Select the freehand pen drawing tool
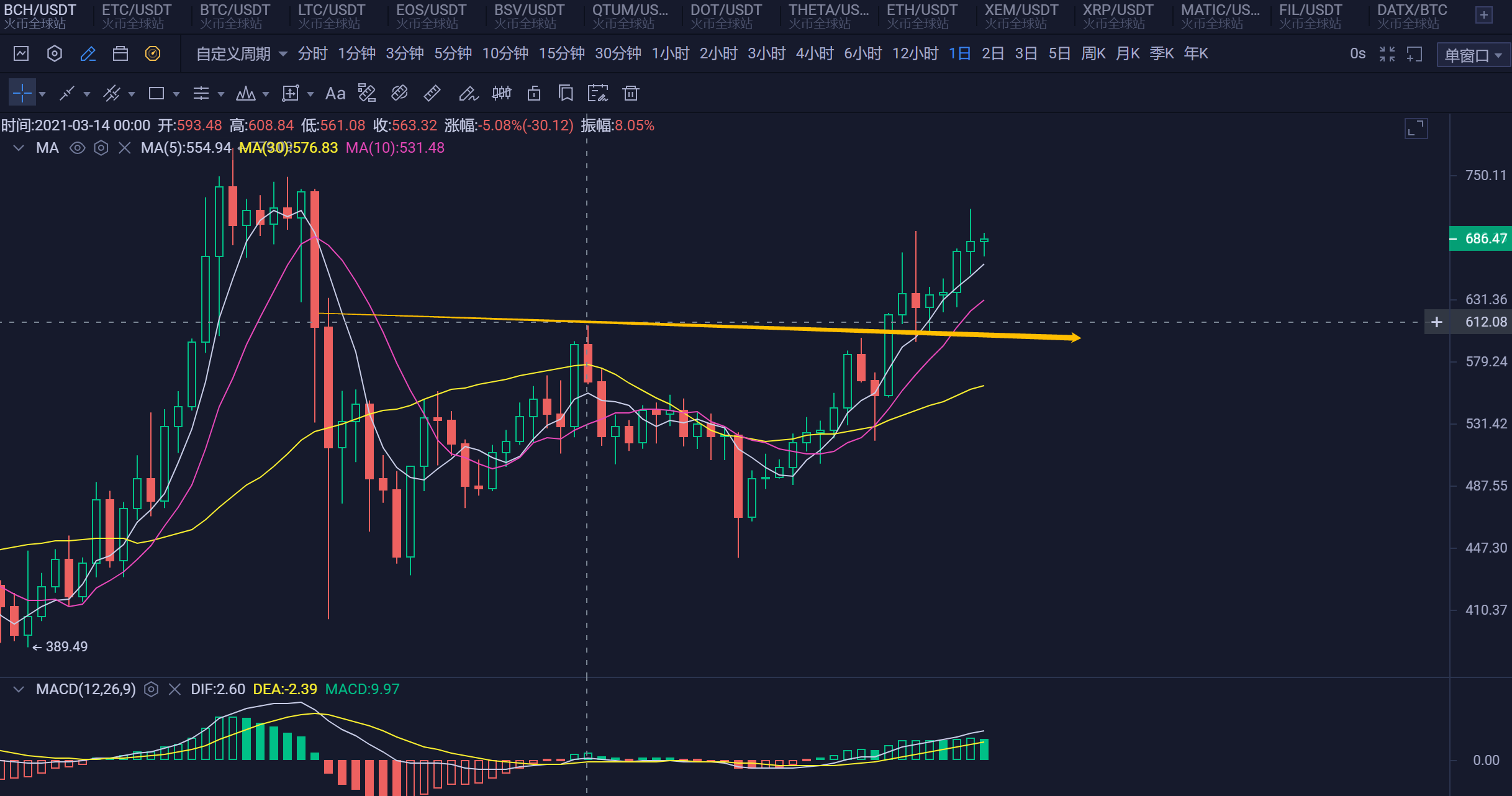Viewport: 1512px width, 796px height. click(468, 93)
